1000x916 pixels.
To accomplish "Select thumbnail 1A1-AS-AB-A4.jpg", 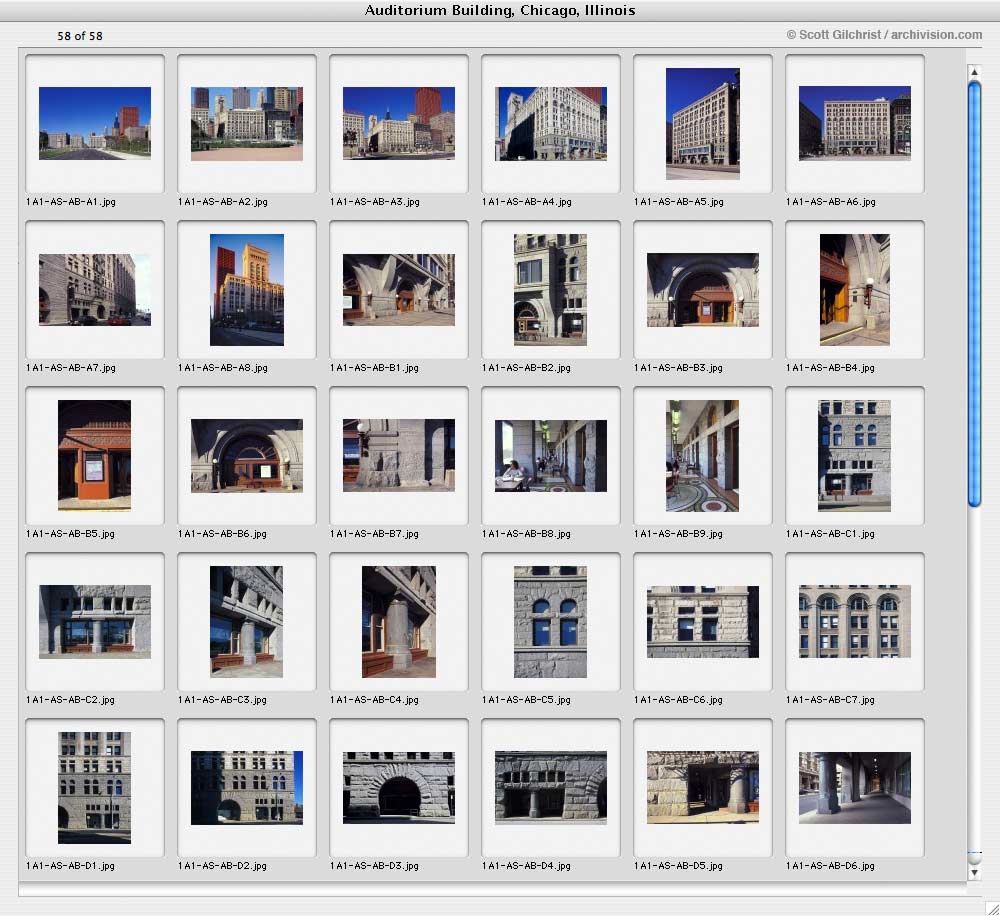I will coord(551,124).
